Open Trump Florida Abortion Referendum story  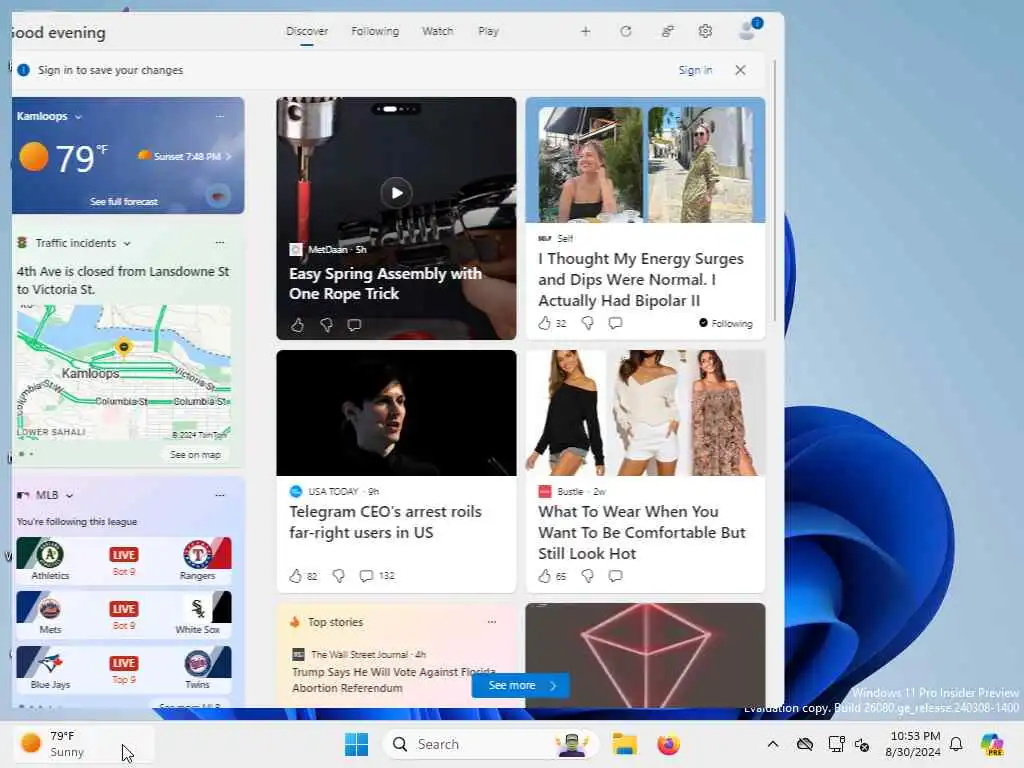[x=394, y=680]
